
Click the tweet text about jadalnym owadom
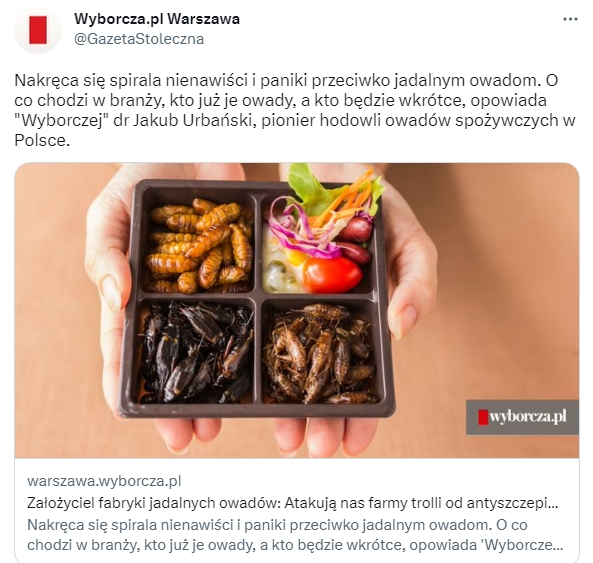295,110
